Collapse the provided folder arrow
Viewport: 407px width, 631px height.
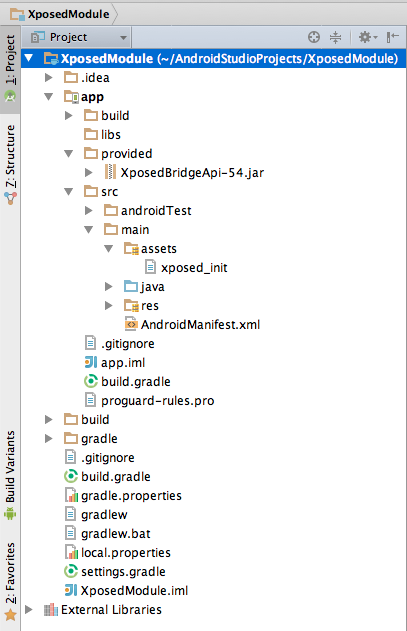click(x=68, y=153)
